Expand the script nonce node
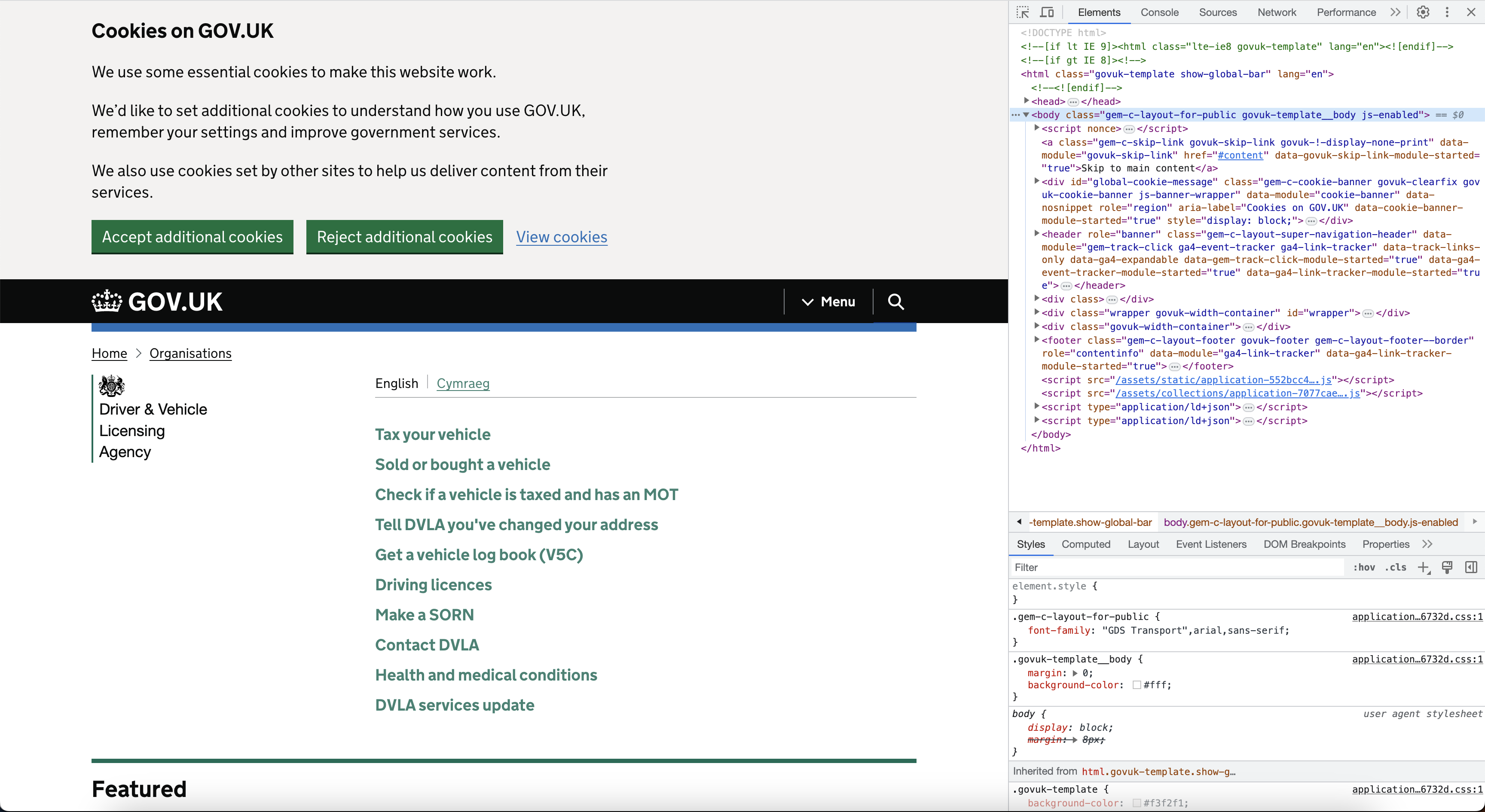Image resolution: width=1485 pixels, height=812 pixels. click(1037, 128)
